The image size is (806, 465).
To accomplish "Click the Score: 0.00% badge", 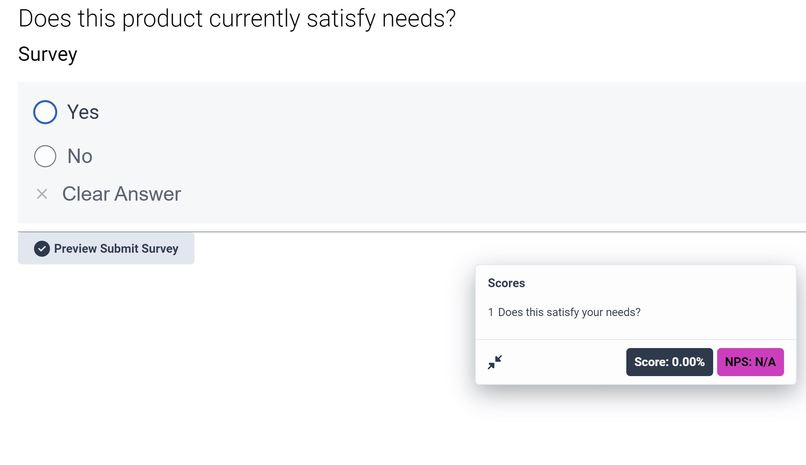I will (669, 362).
